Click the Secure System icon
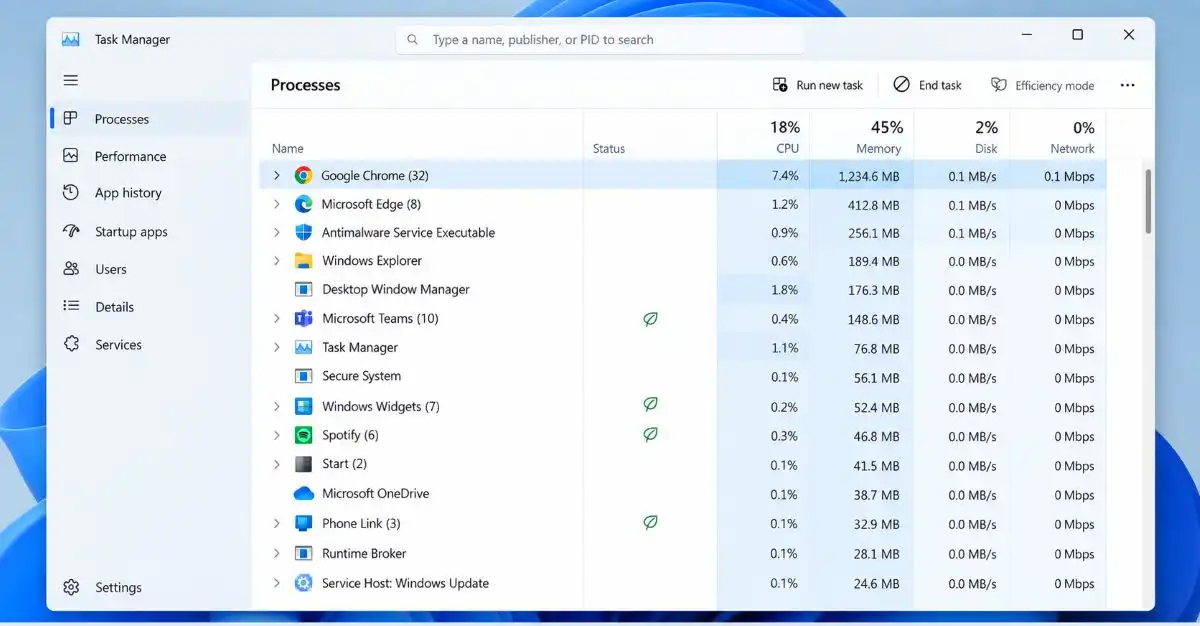Viewport: 1200px width, 626px height. click(x=303, y=376)
